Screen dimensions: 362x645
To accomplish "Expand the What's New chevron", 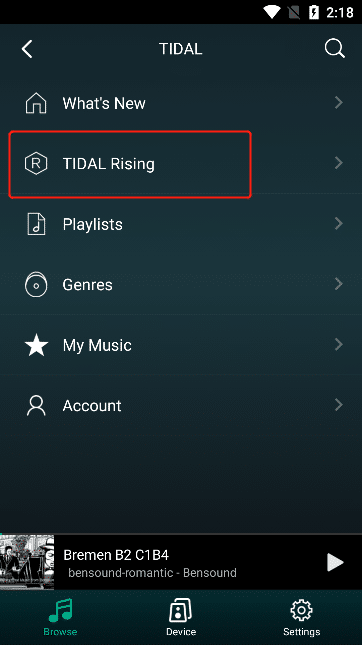I will coord(339,102).
